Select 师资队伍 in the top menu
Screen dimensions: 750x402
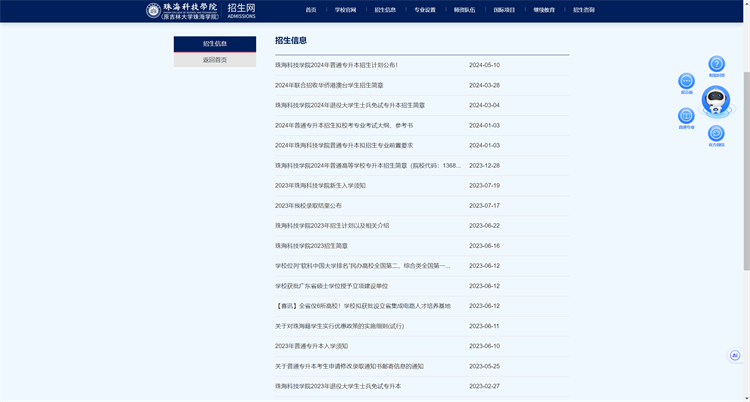tap(465, 10)
